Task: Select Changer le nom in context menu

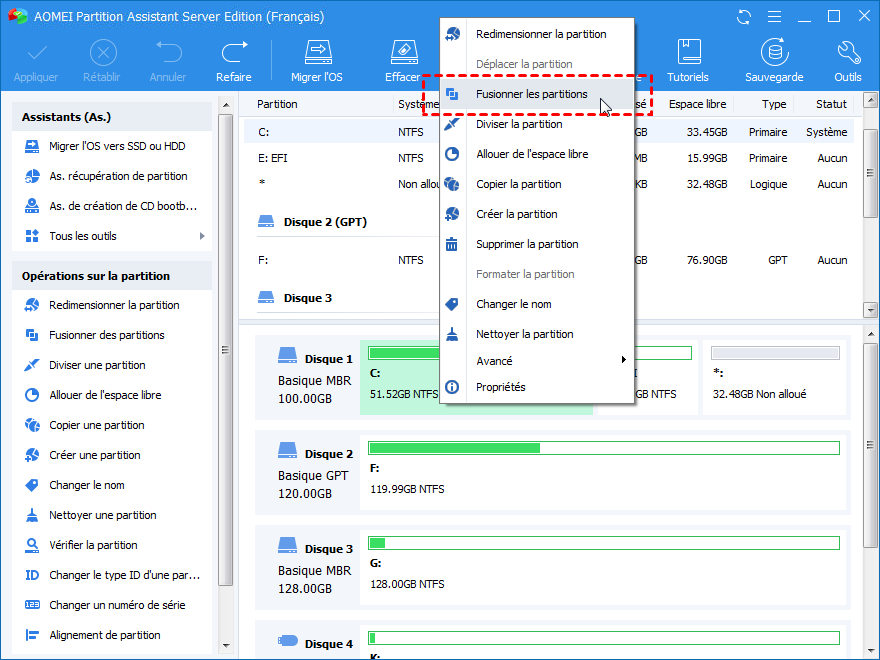Action: coord(537,305)
